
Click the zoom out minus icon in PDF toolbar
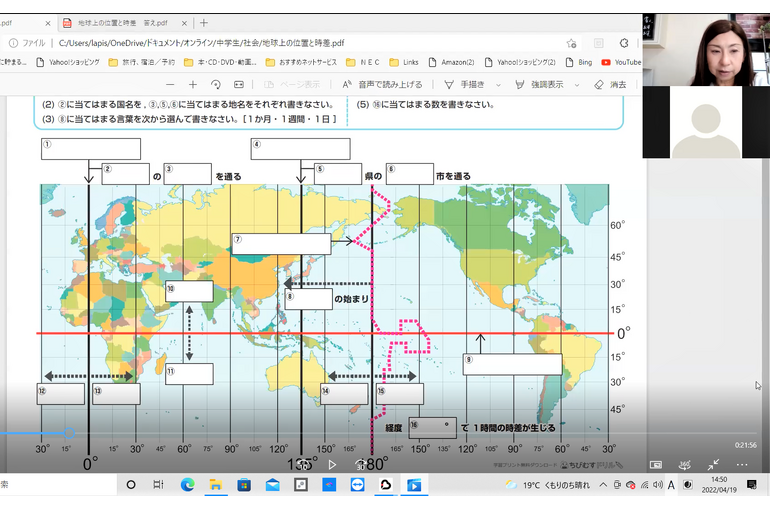point(170,85)
